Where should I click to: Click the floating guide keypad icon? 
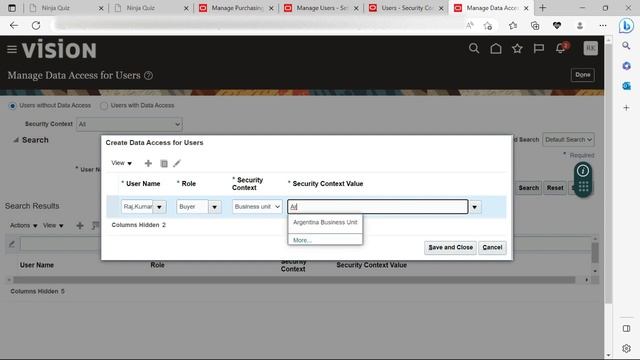coord(583,187)
